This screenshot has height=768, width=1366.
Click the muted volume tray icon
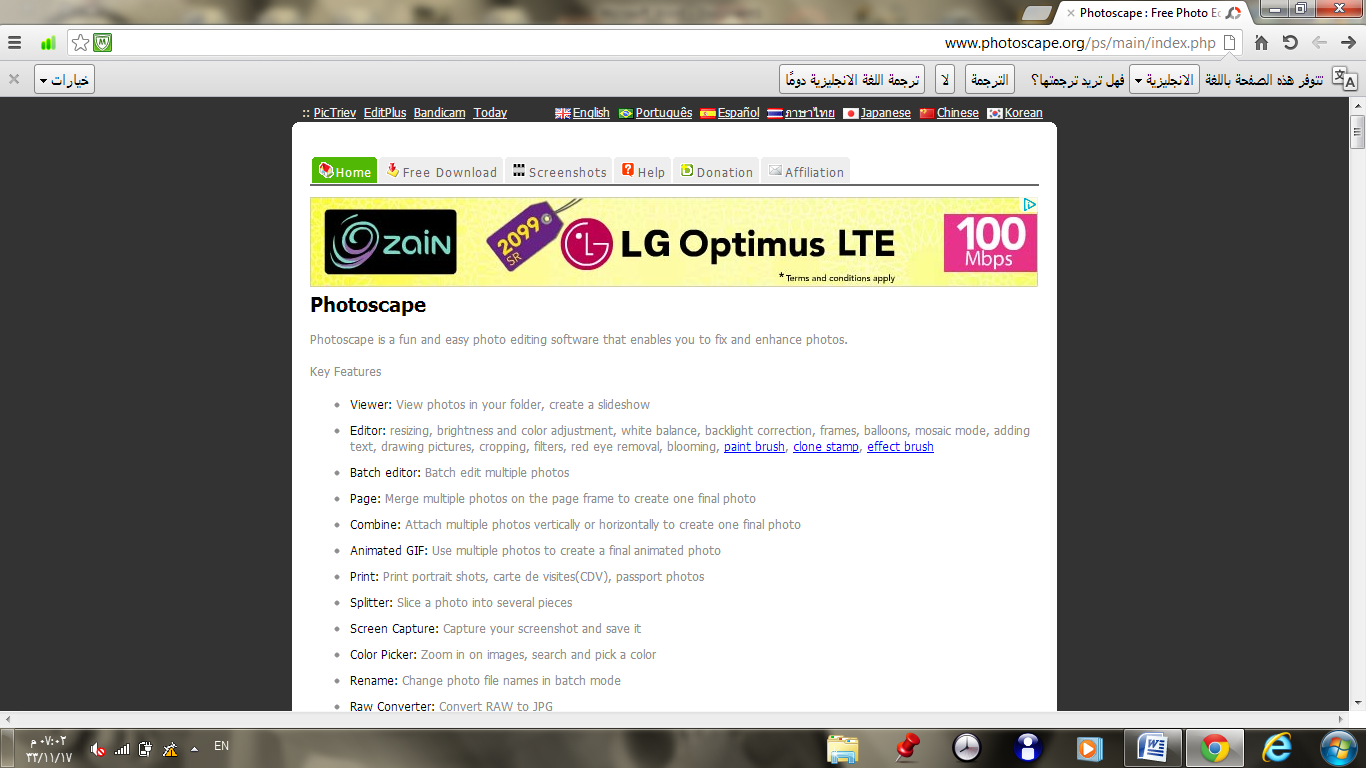point(98,748)
